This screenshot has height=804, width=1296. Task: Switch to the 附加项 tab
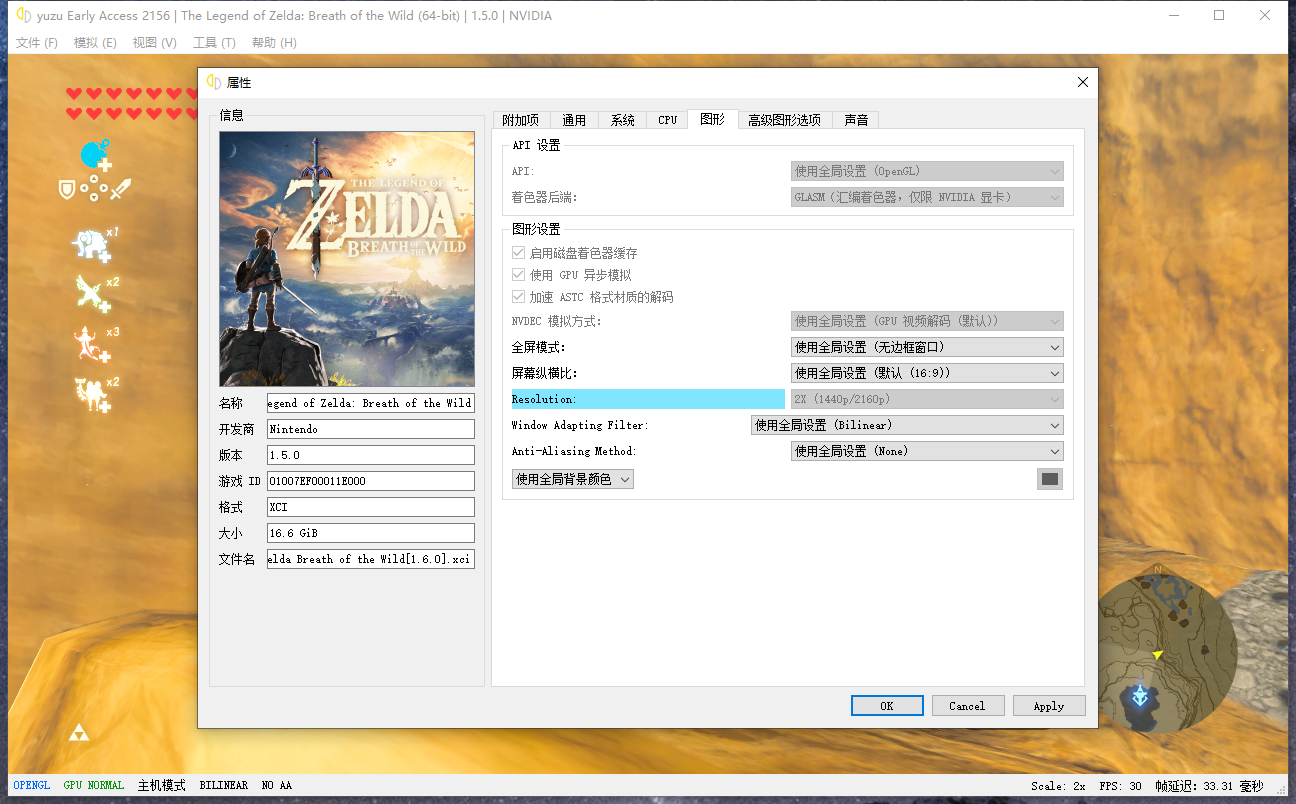pos(520,120)
